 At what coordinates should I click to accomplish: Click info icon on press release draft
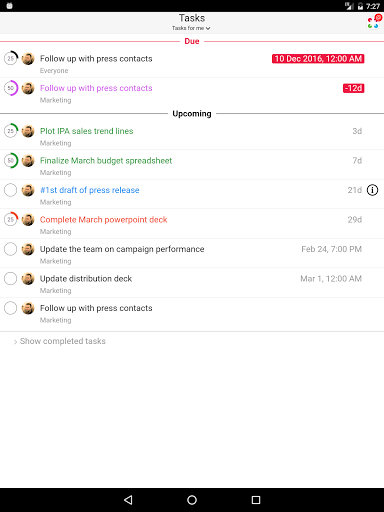point(372,190)
